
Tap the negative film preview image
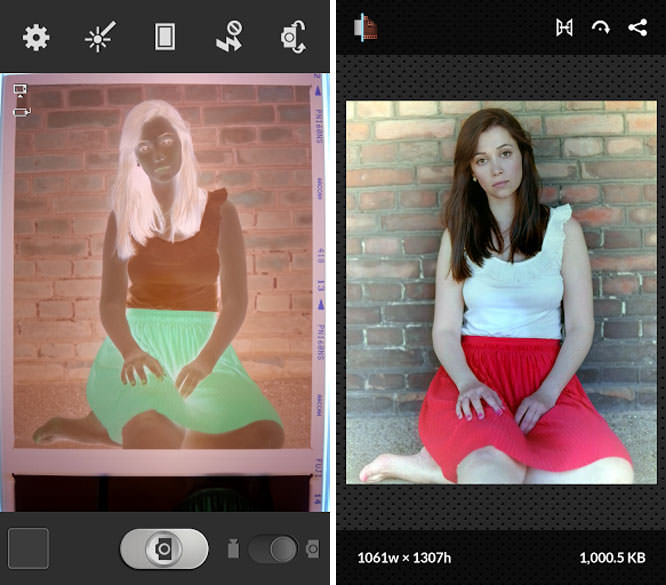pos(160,270)
